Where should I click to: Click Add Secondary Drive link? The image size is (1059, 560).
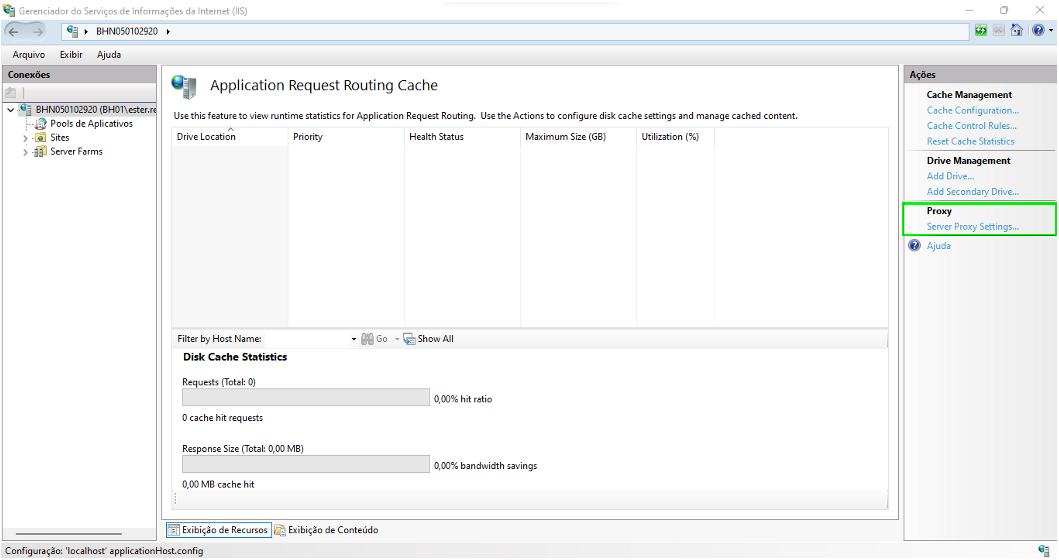pyautogui.click(x=972, y=192)
